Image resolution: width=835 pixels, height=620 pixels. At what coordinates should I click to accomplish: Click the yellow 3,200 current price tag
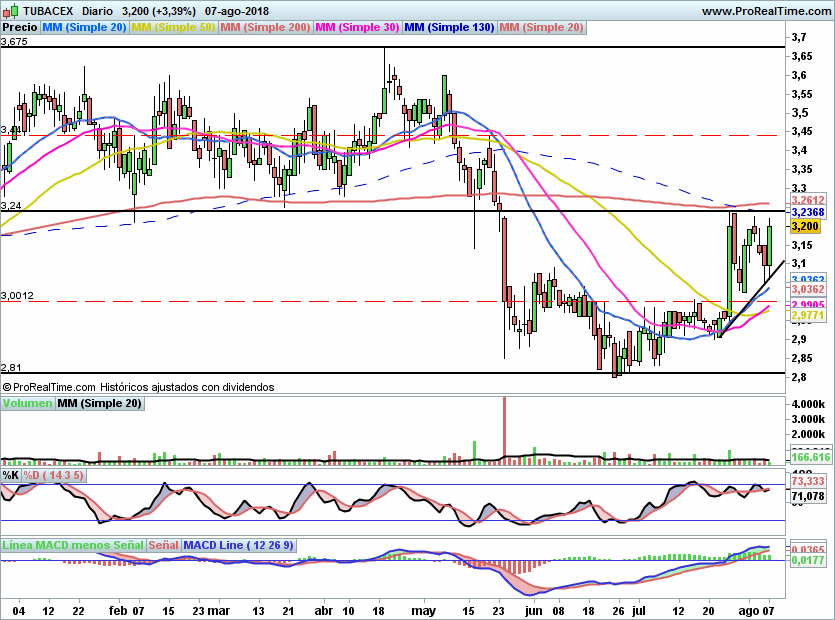pos(806,227)
